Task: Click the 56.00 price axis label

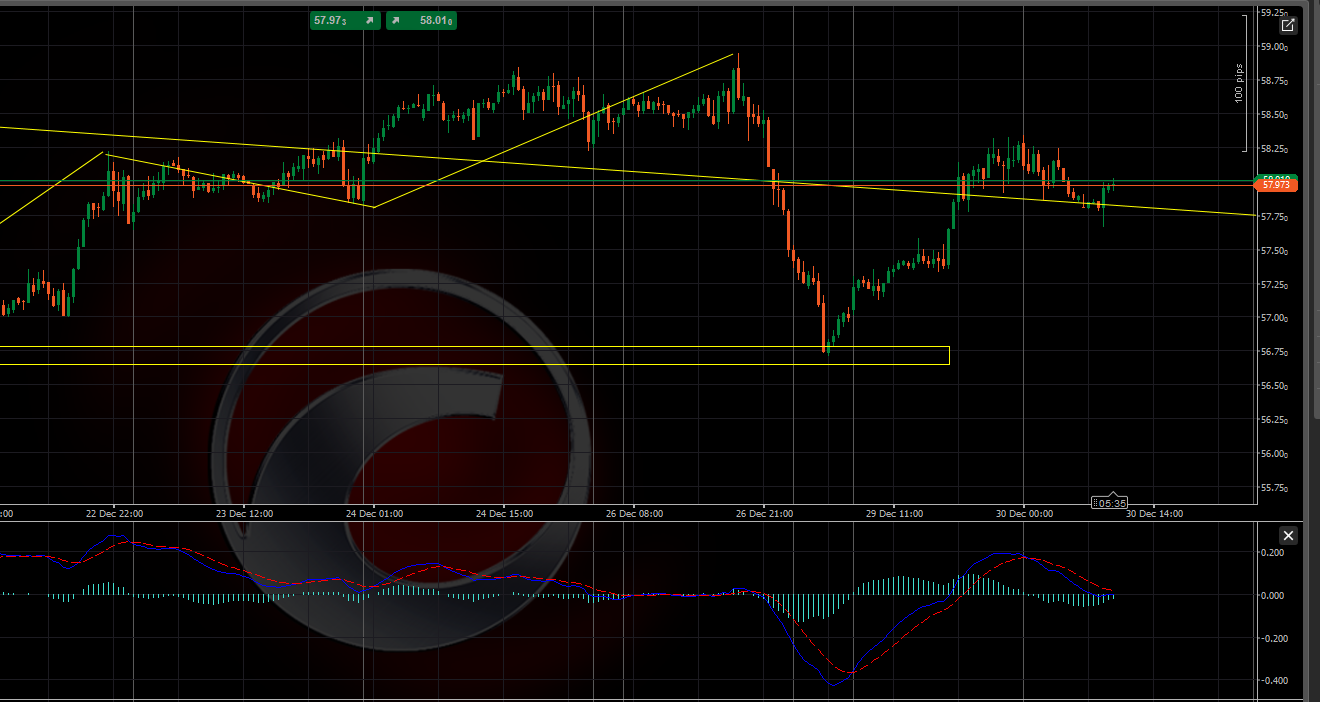Action: (1274, 454)
